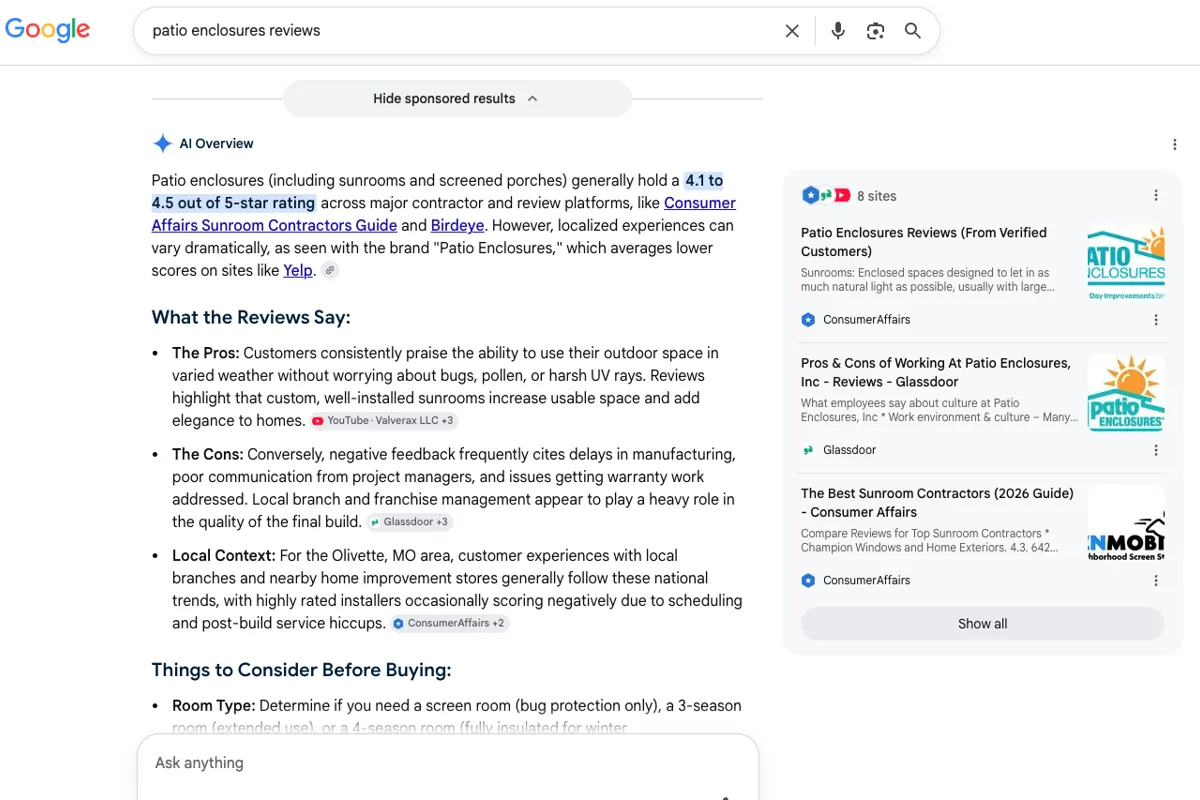
Task: Open the Yelp link
Action: [x=298, y=270]
